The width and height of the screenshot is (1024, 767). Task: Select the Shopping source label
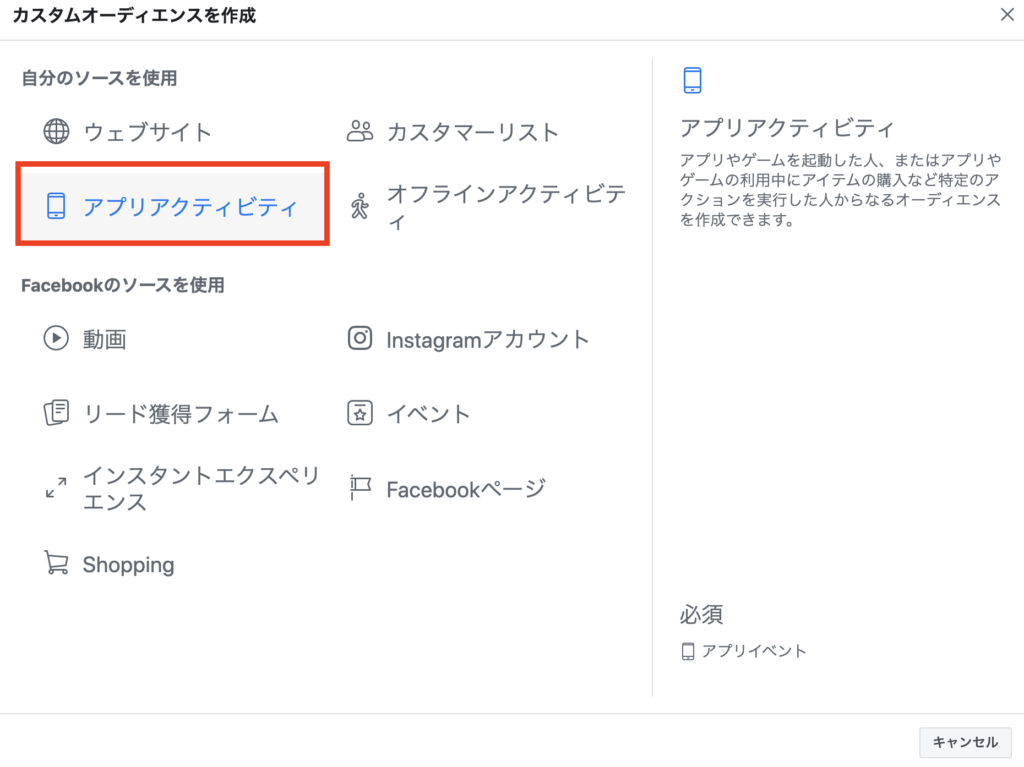pos(128,565)
